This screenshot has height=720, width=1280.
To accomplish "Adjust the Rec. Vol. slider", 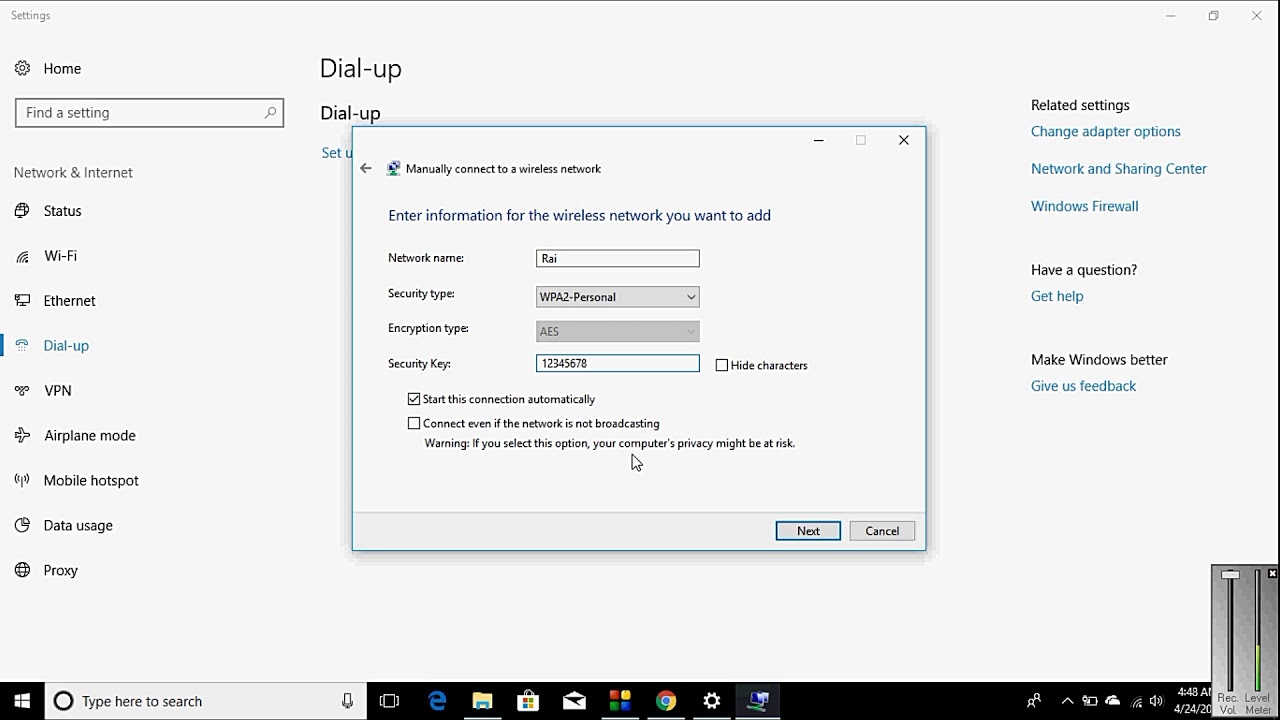I will tap(1230, 576).
